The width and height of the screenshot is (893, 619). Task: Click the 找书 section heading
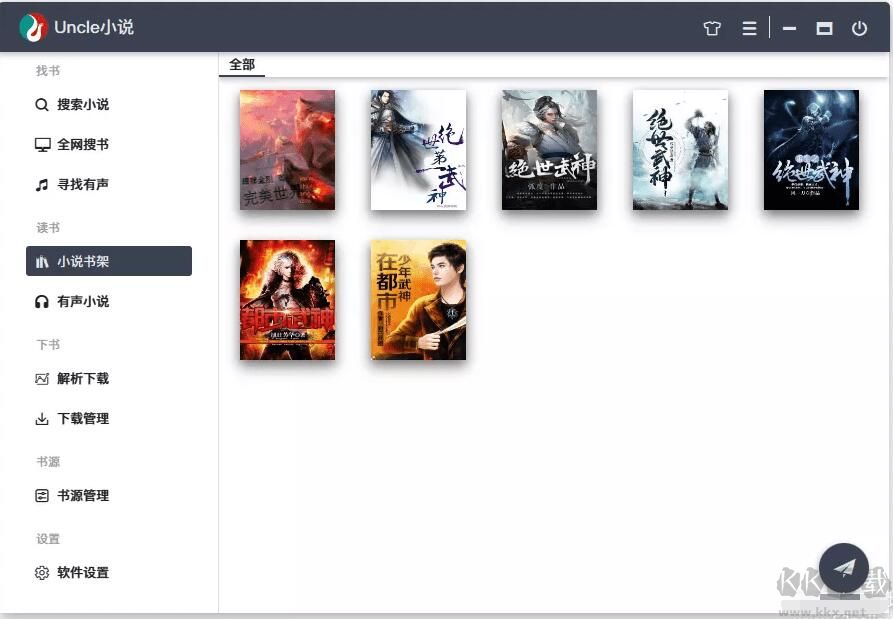click(48, 71)
